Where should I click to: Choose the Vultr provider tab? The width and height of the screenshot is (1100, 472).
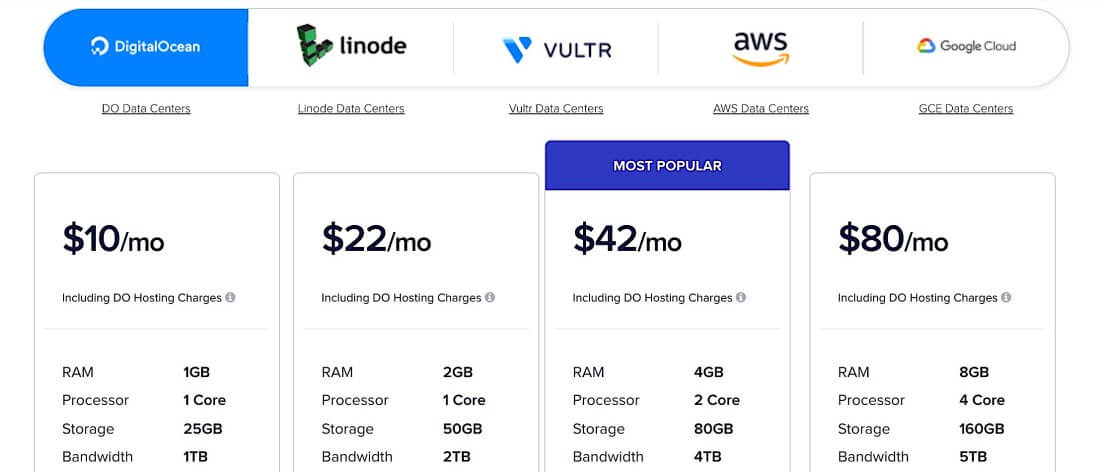[556, 48]
